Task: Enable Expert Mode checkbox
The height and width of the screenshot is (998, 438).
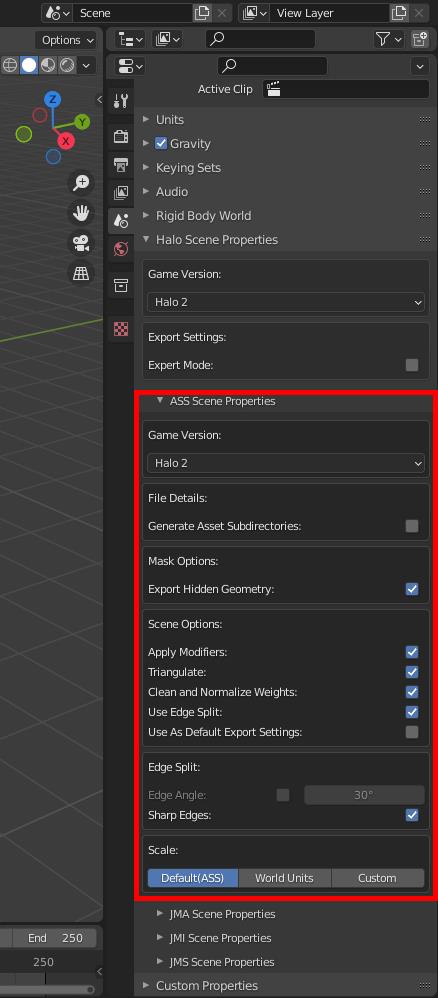Action: pos(412,365)
